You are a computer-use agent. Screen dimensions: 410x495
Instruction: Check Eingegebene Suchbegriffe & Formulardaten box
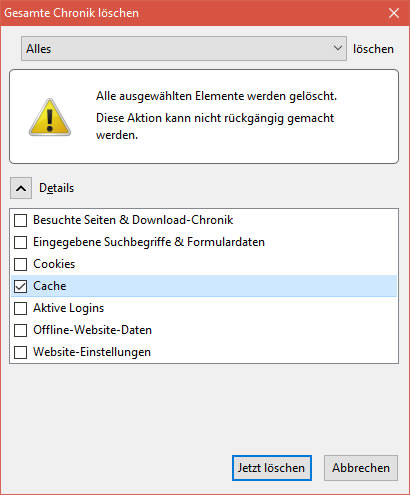(21, 242)
